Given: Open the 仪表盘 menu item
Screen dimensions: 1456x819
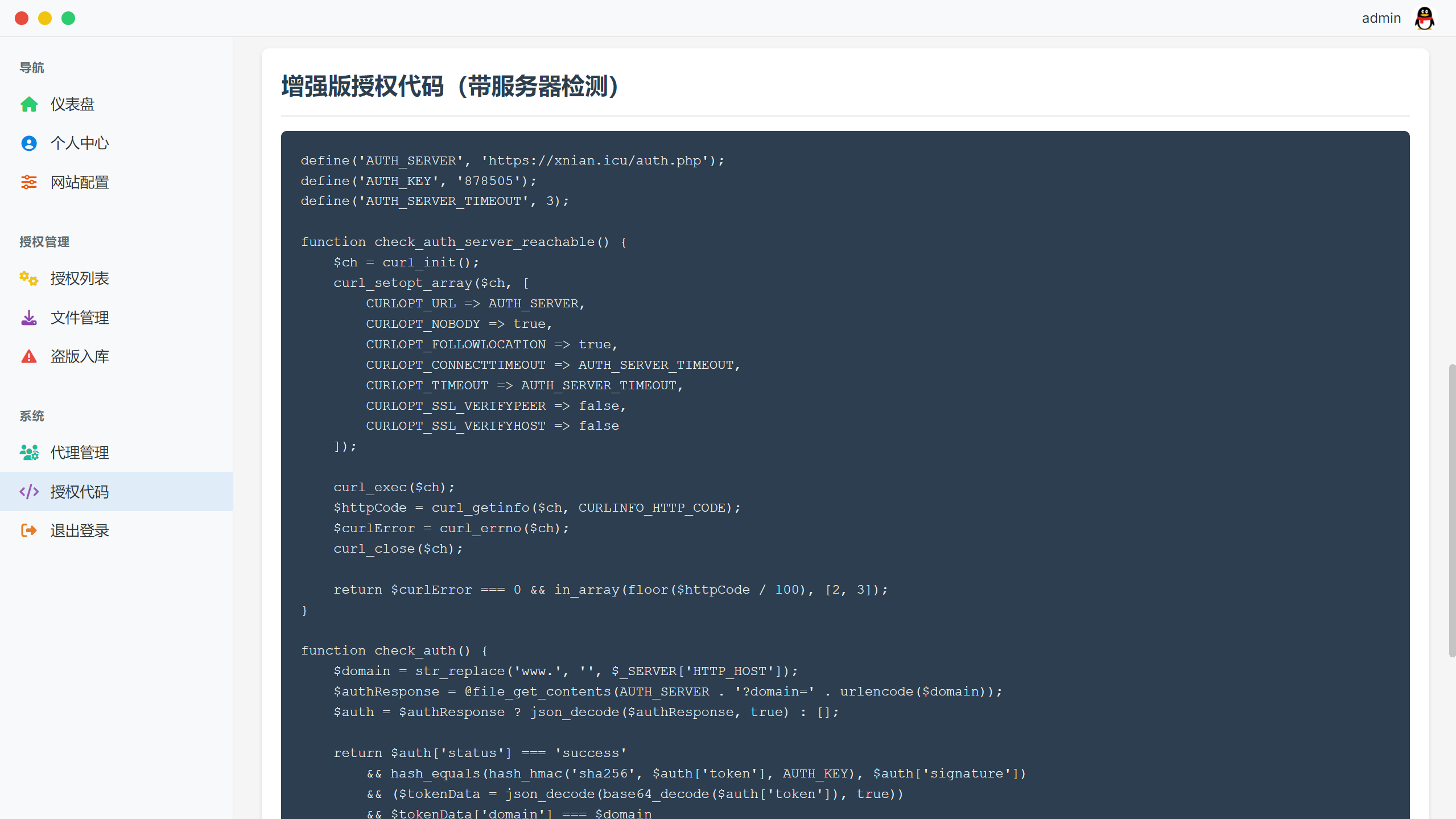Looking at the screenshot, I should coord(72,105).
